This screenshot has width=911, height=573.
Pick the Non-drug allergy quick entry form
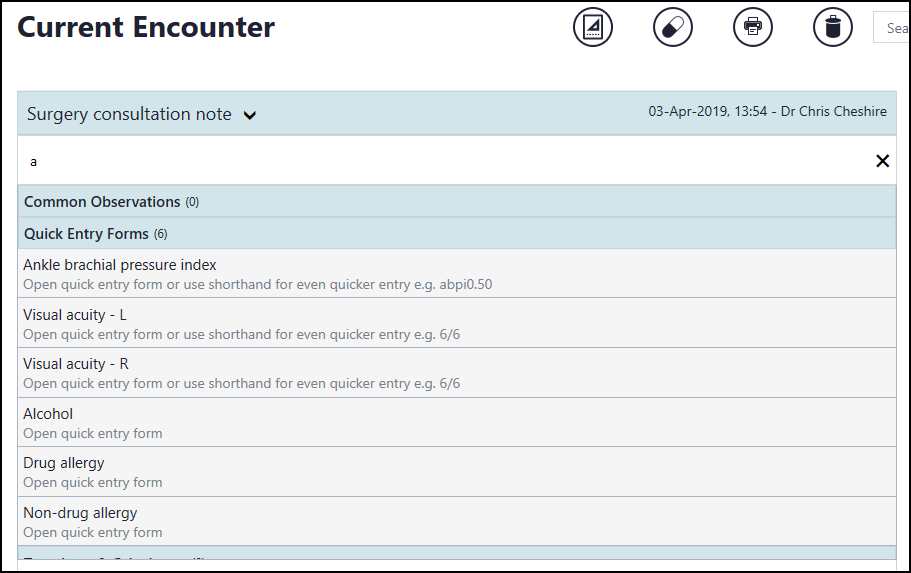coord(80,513)
